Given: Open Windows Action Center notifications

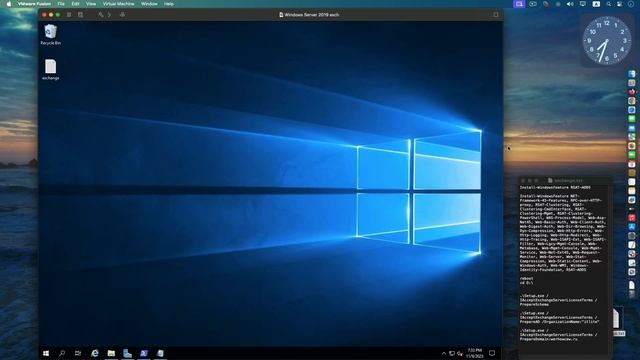Looking at the screenshot, I should tap(492, 353).
